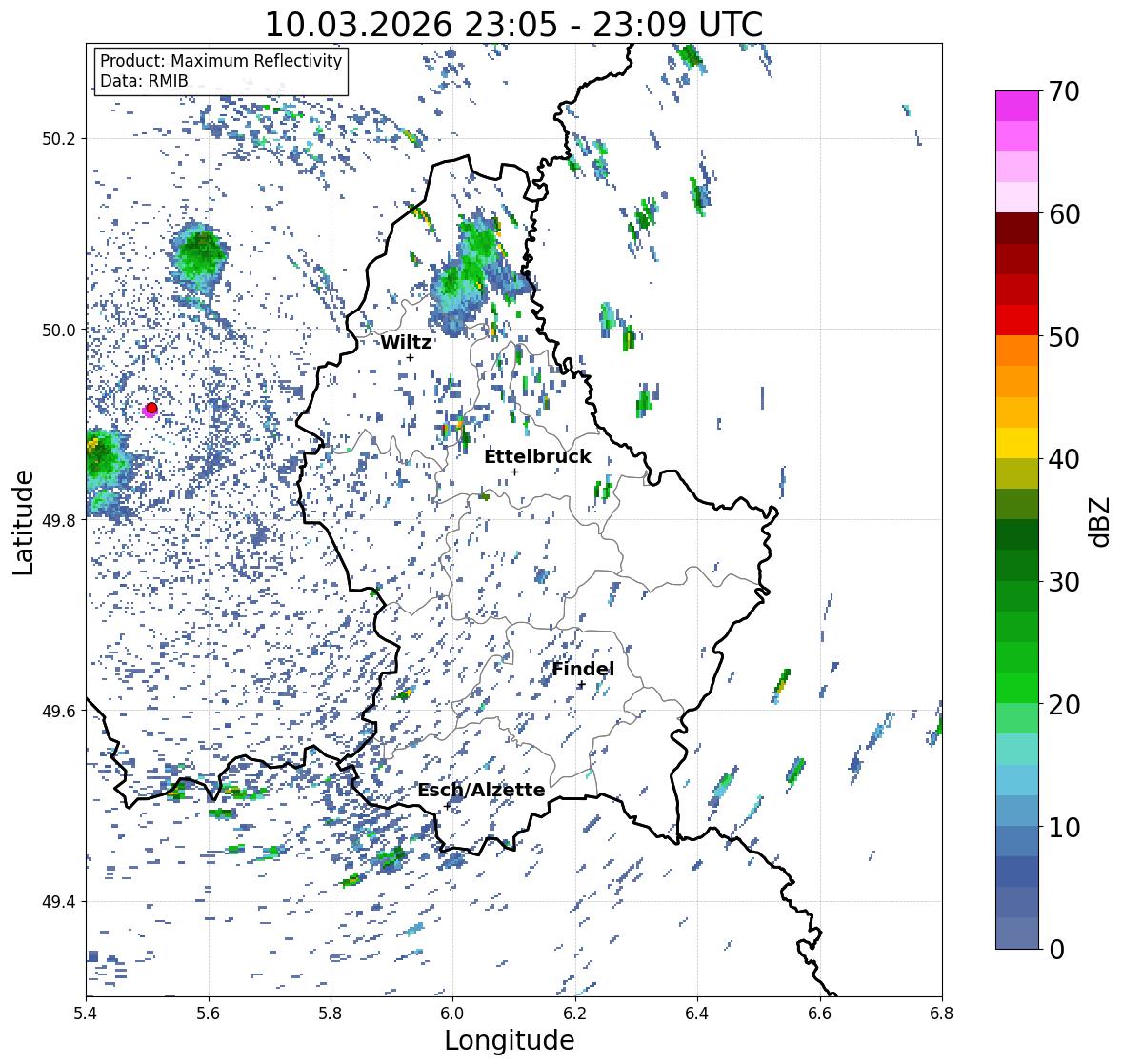The height and width of the screenshot is (1064, 1123).
Task: Click the Wiltz city label
Action: point(406,342)
